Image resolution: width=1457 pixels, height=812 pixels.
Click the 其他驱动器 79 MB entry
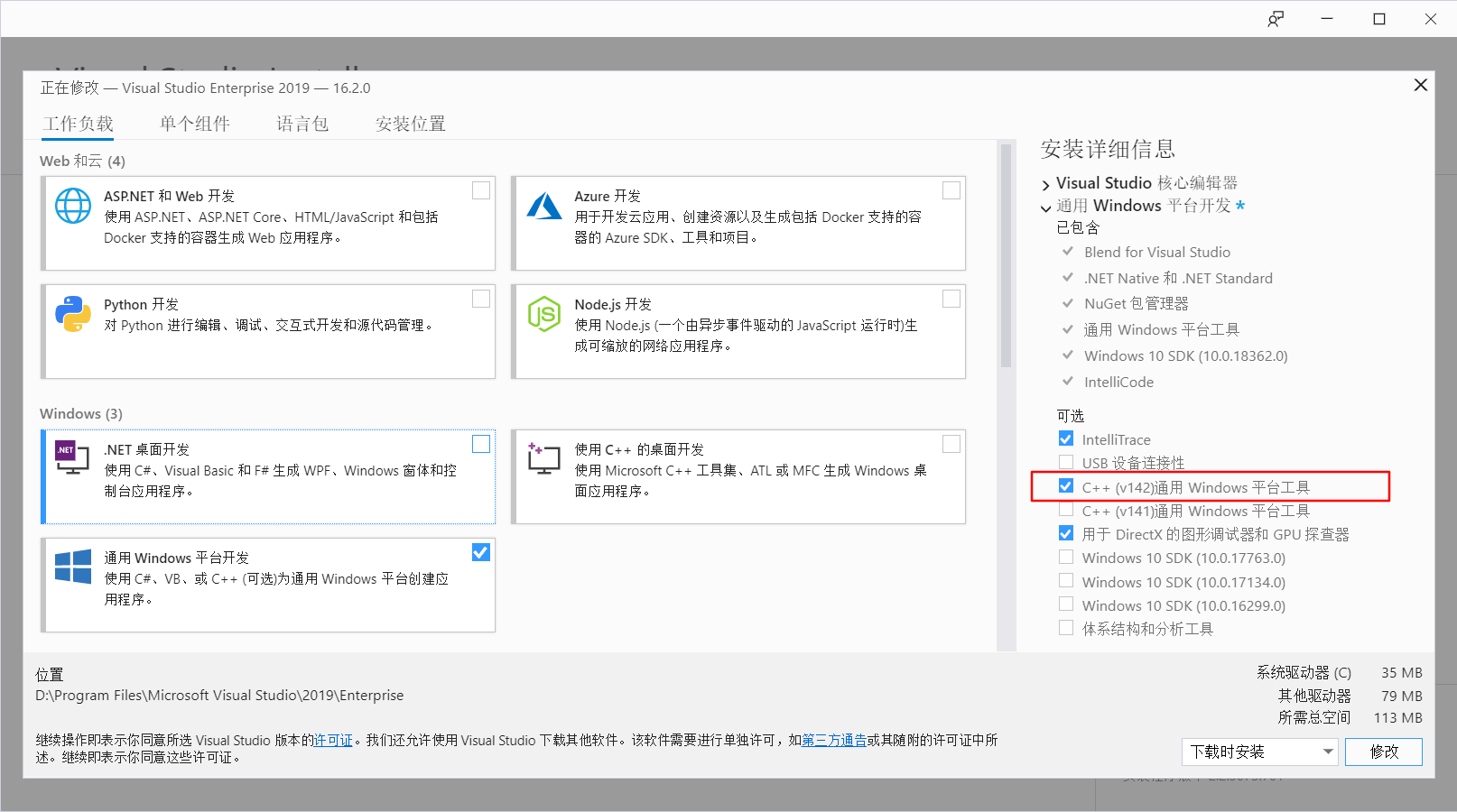(x=1350, y=696)
